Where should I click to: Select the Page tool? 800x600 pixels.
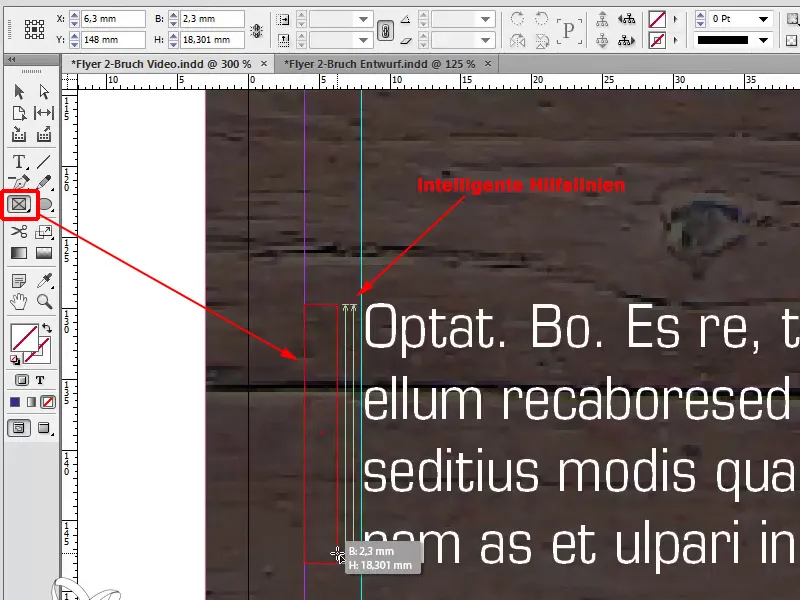pos(19,113)
